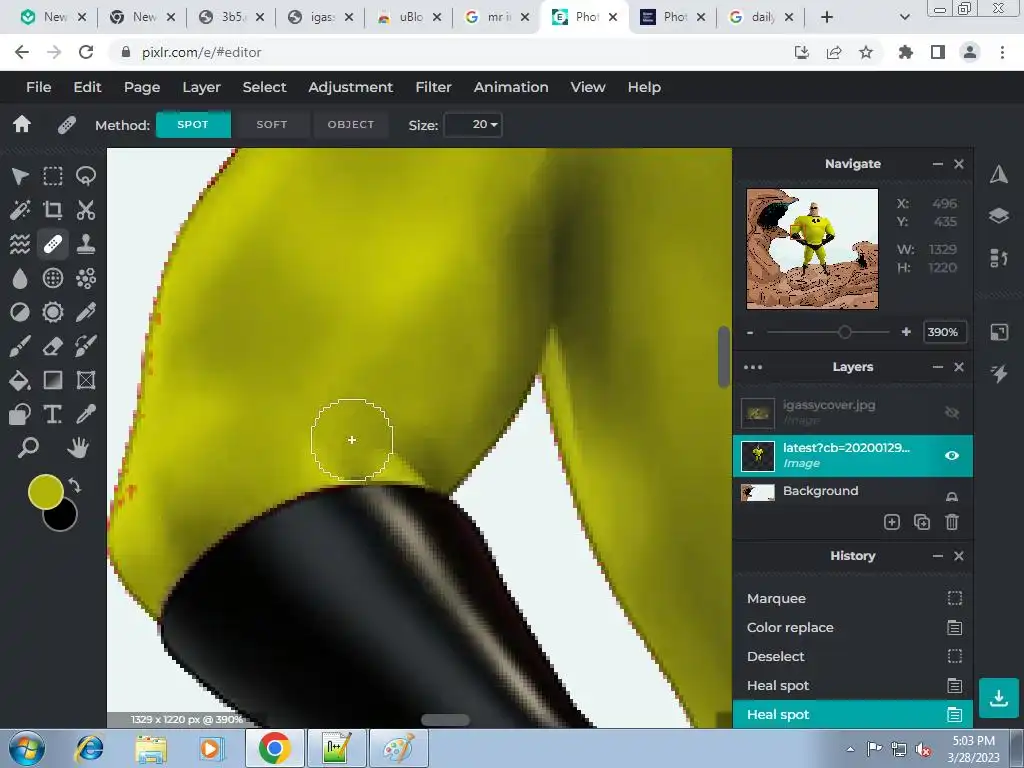Open the File menu
1024x768 pixels.
tap(39, 87)
